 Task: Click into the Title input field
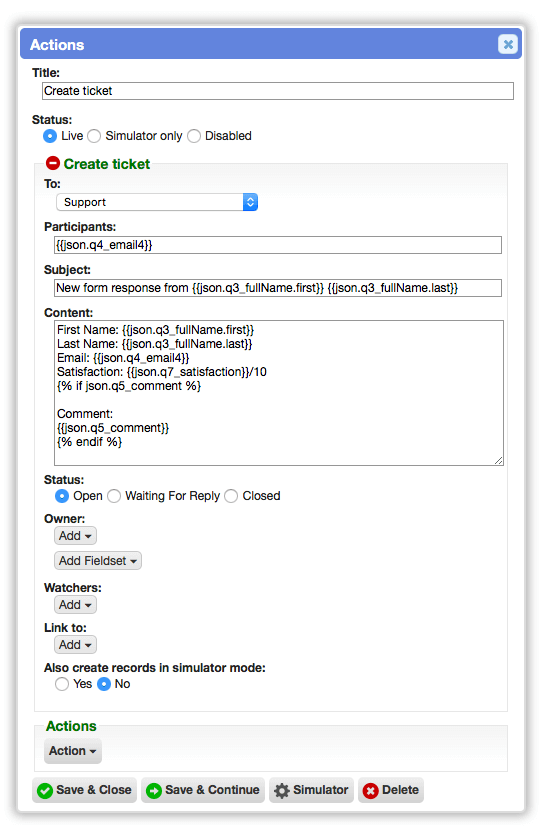tap(278, 91)
